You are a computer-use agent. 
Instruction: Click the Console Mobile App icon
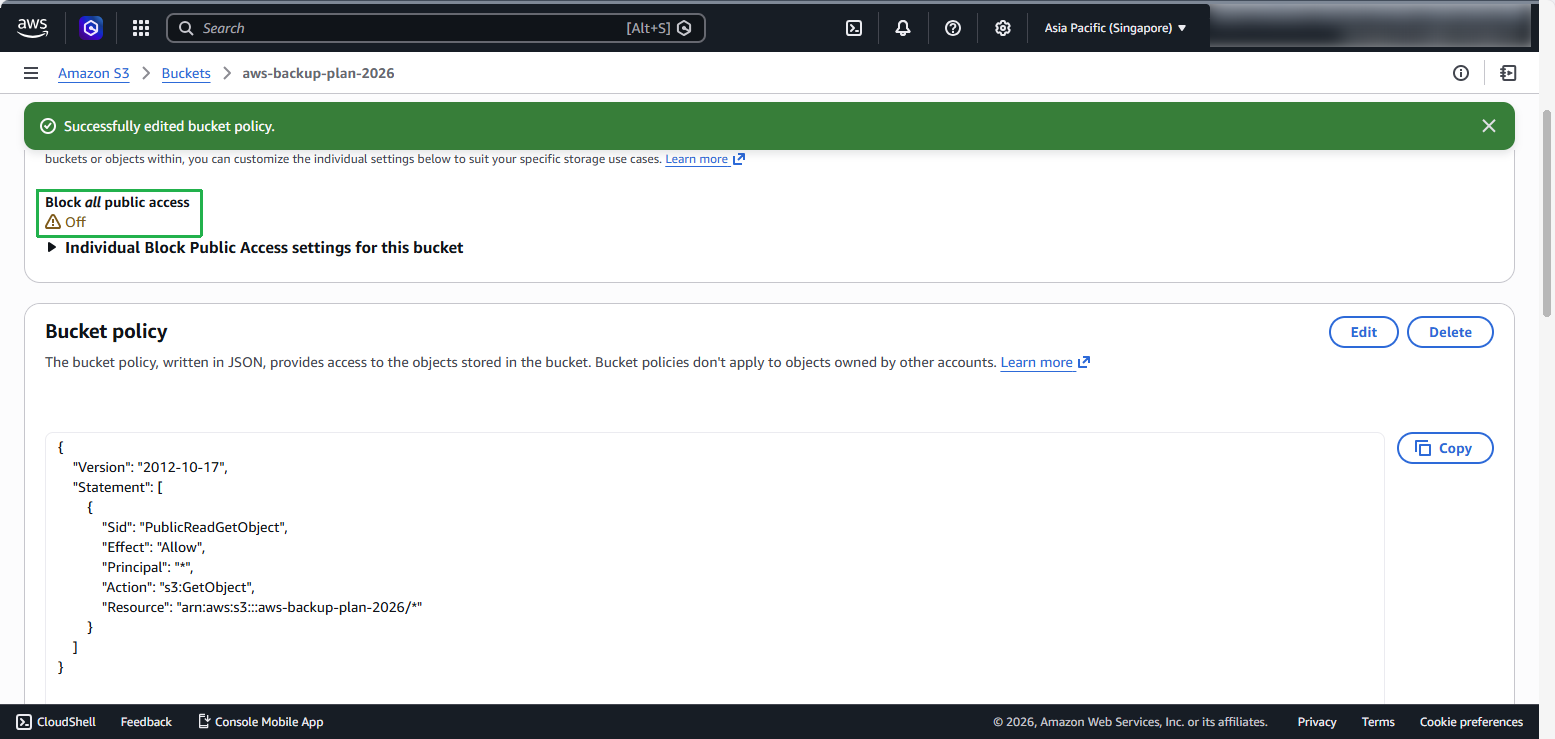tap(204, 721)
